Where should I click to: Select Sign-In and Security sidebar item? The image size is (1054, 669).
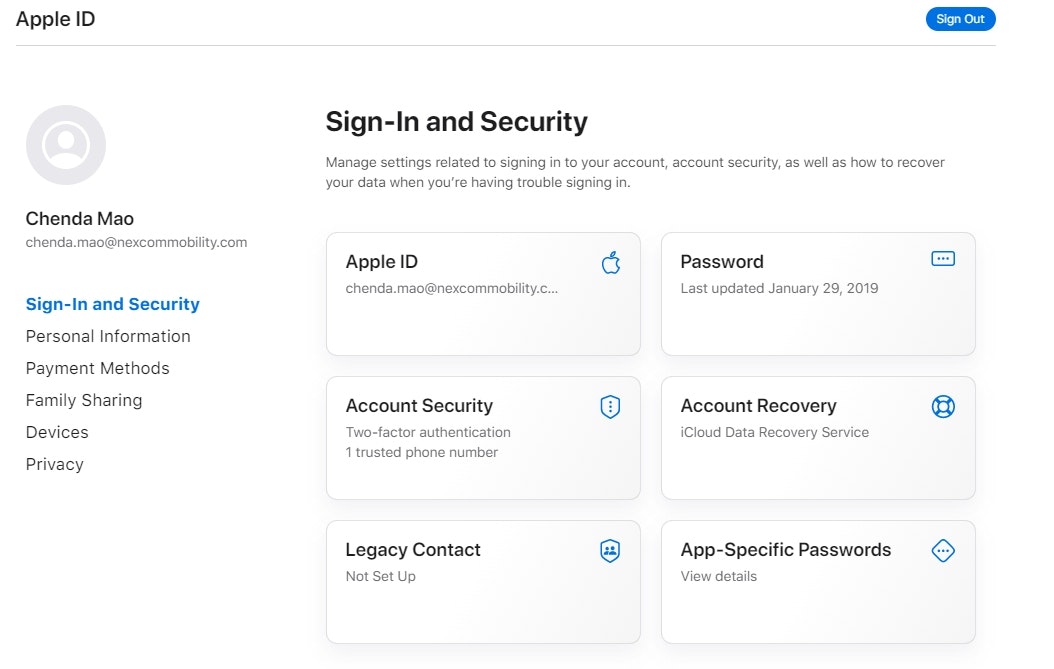click(113, 304)
